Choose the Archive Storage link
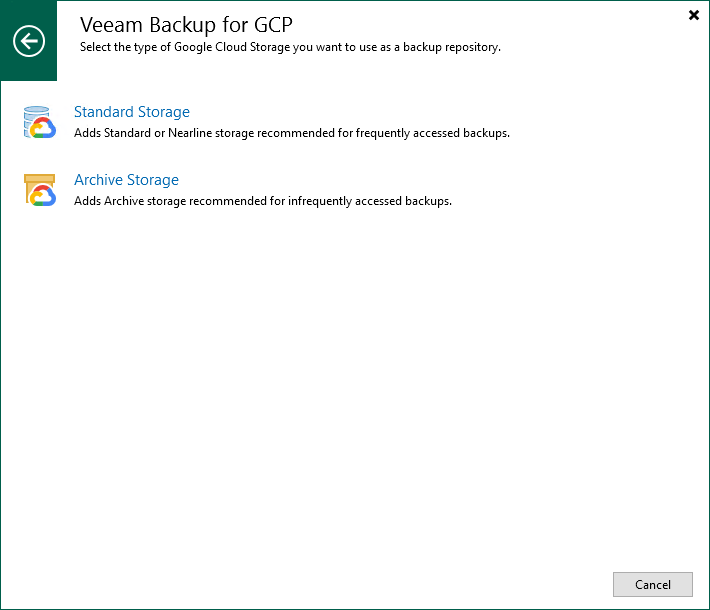The height and width of the screenshot is (610, 710). (127, 180)
